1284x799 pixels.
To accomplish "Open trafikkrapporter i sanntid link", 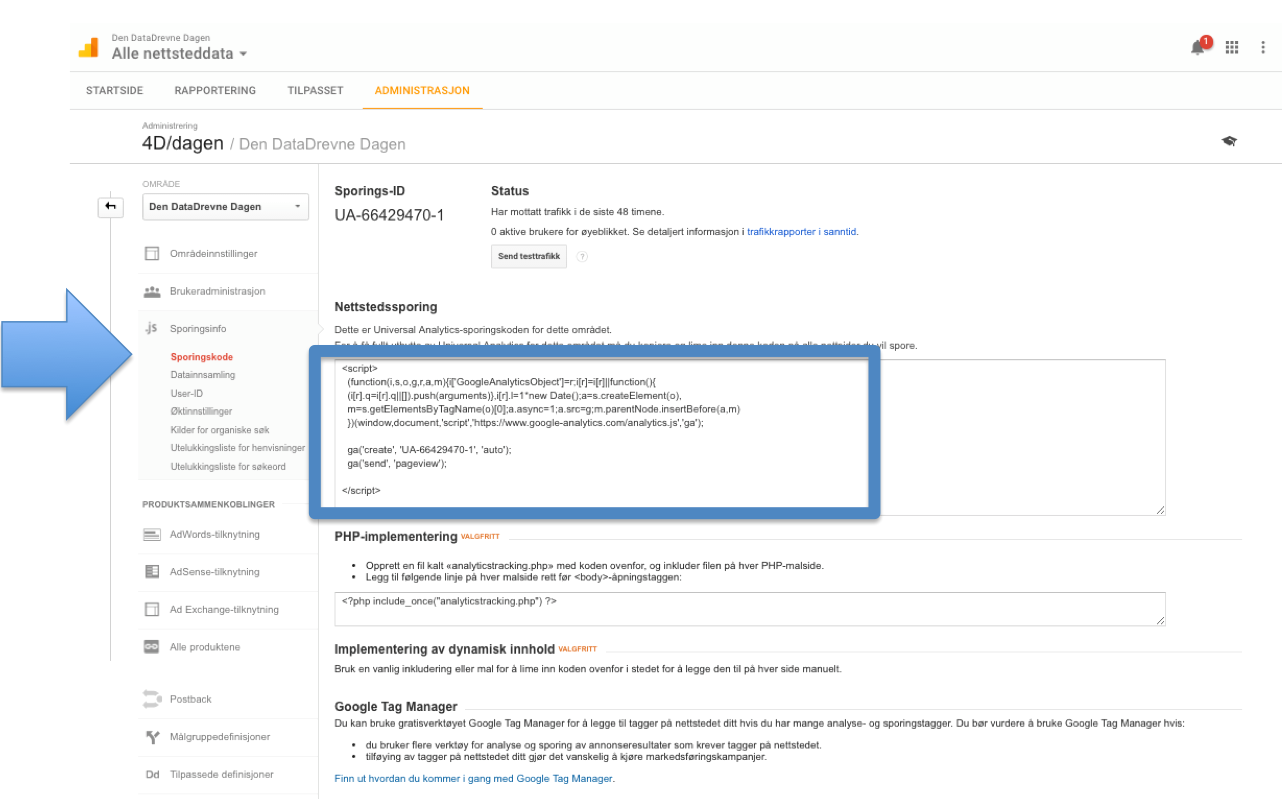I will click(x=802, y=231).
